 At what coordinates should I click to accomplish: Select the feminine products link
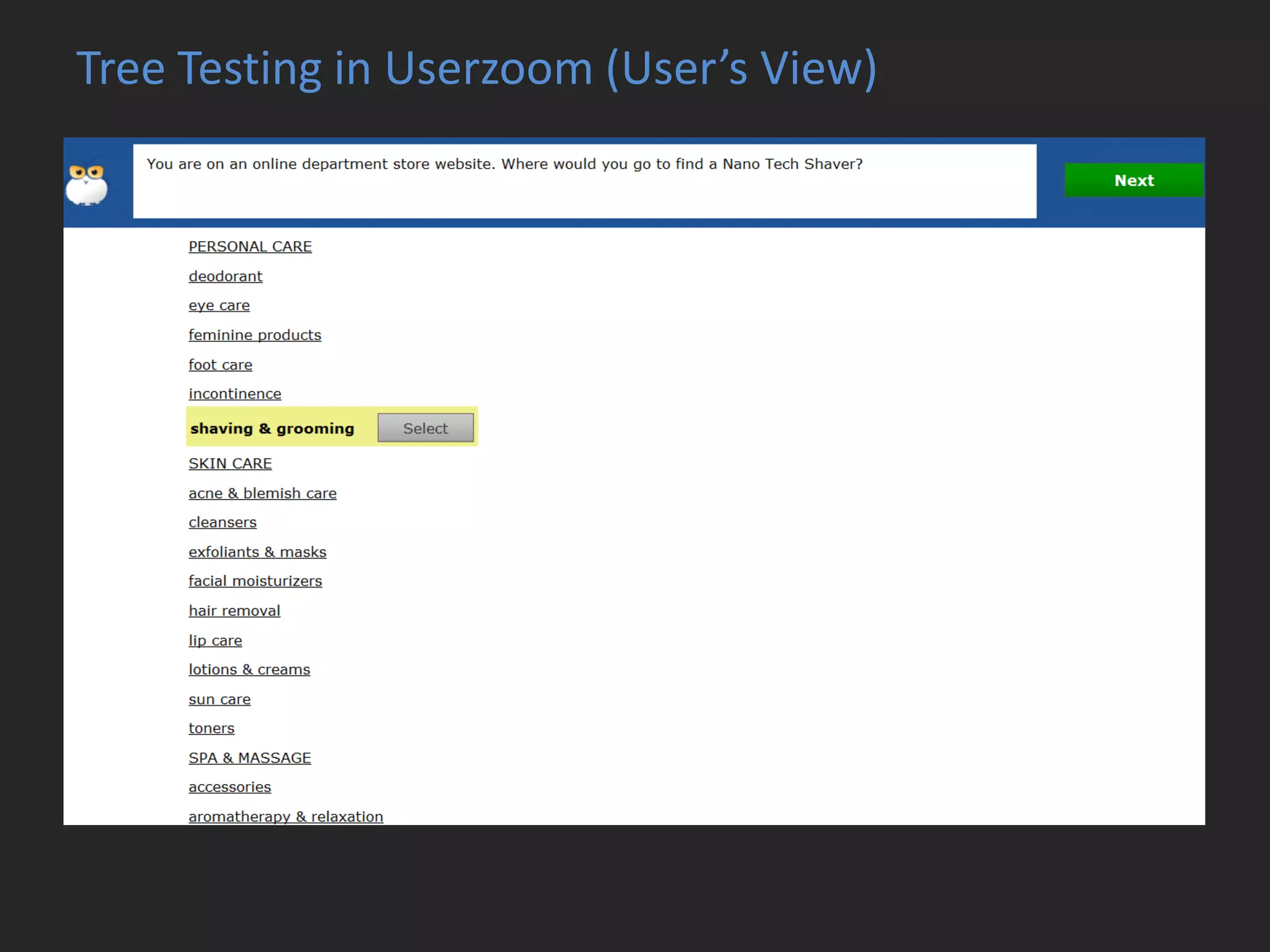[x=255, y=335]
